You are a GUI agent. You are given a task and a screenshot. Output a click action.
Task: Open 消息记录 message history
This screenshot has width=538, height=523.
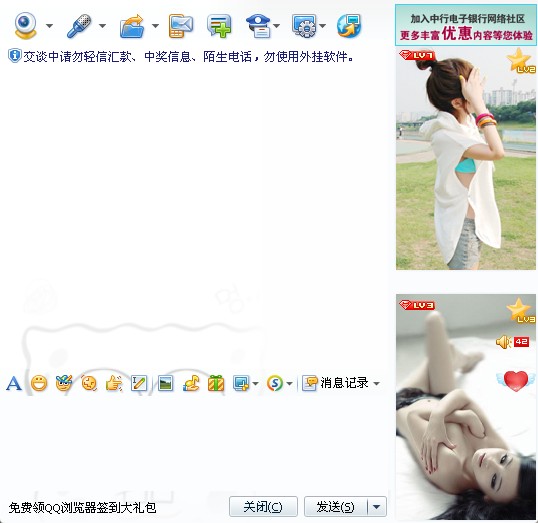pos(335,383)
